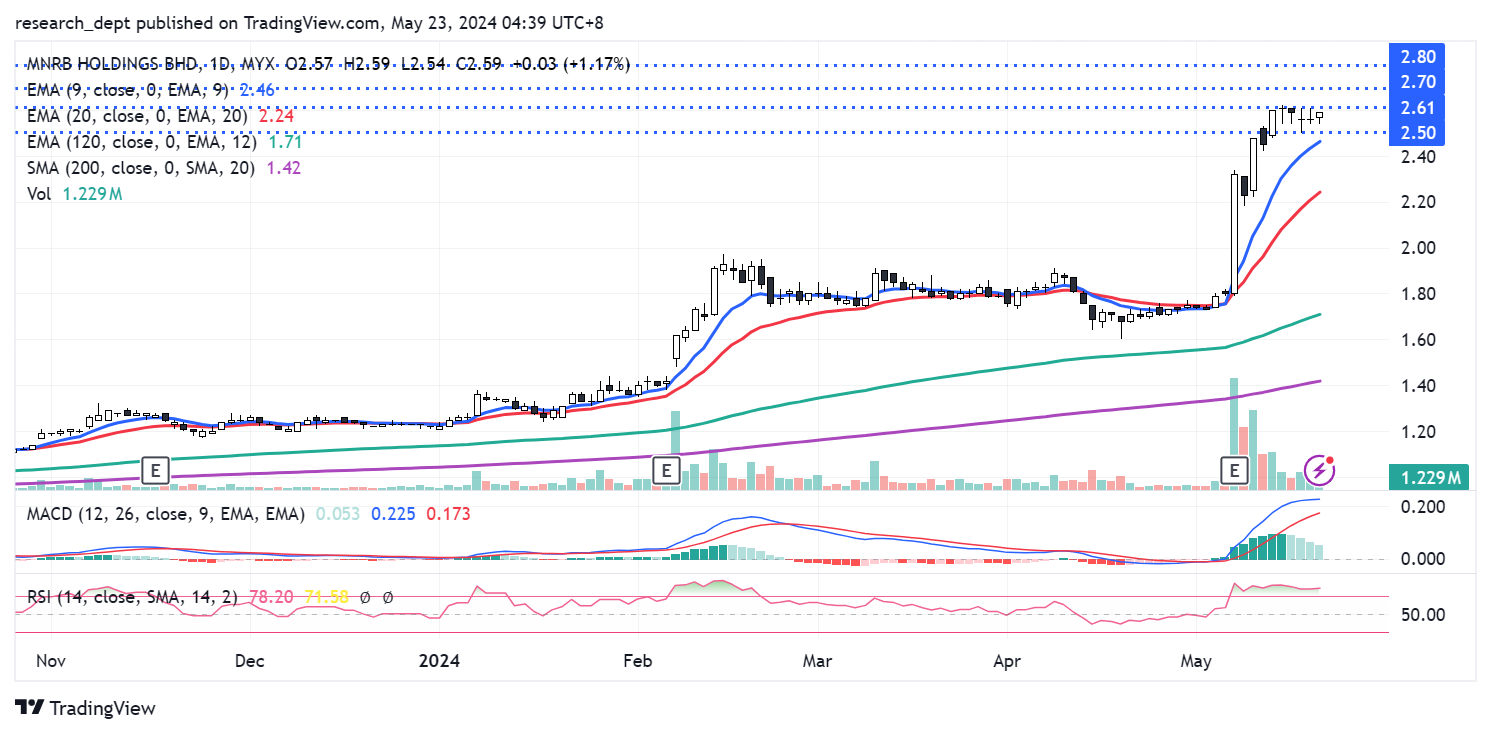Click the purple lightning bolt icon

[1321, 468]
